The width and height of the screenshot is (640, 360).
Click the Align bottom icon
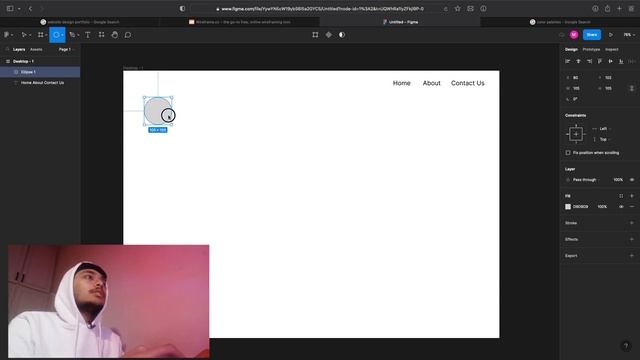[621, 61]
